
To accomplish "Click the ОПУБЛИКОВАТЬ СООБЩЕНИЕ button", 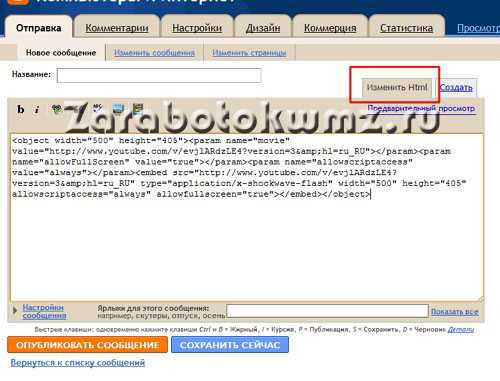I will click(x=87, y=345).
